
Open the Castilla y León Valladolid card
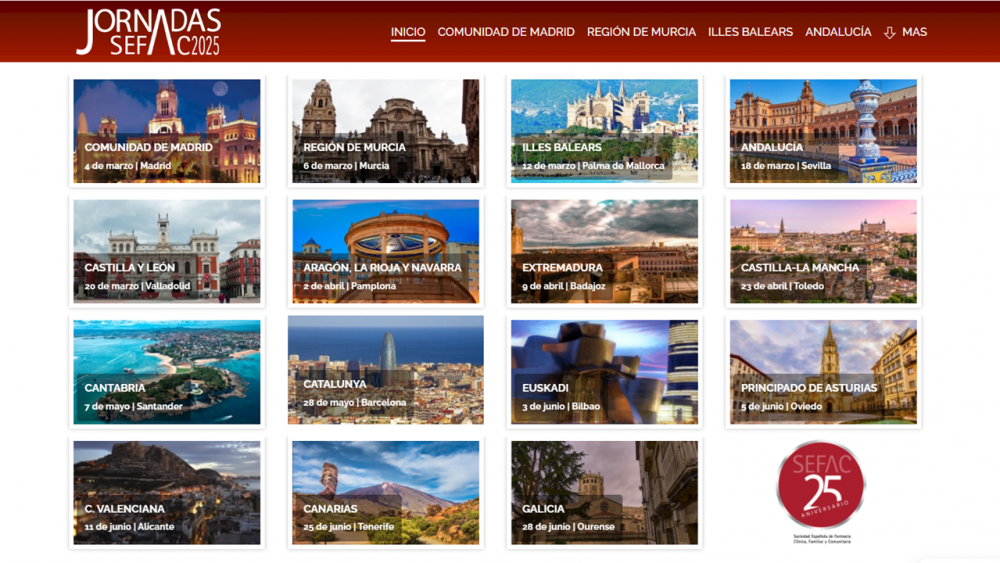coord(166,251)
